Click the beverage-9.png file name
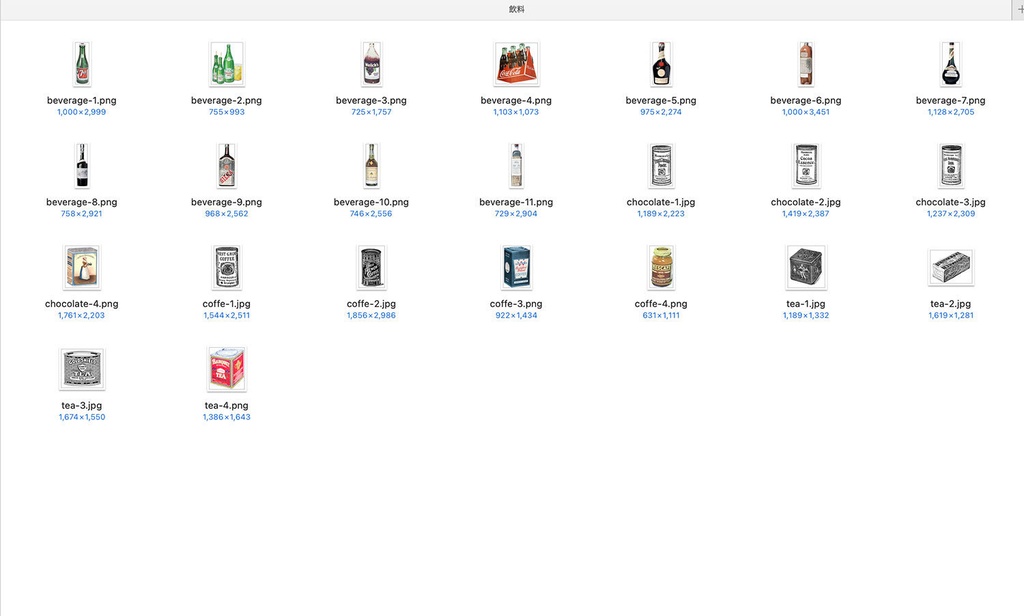 [x=227, y=203]
